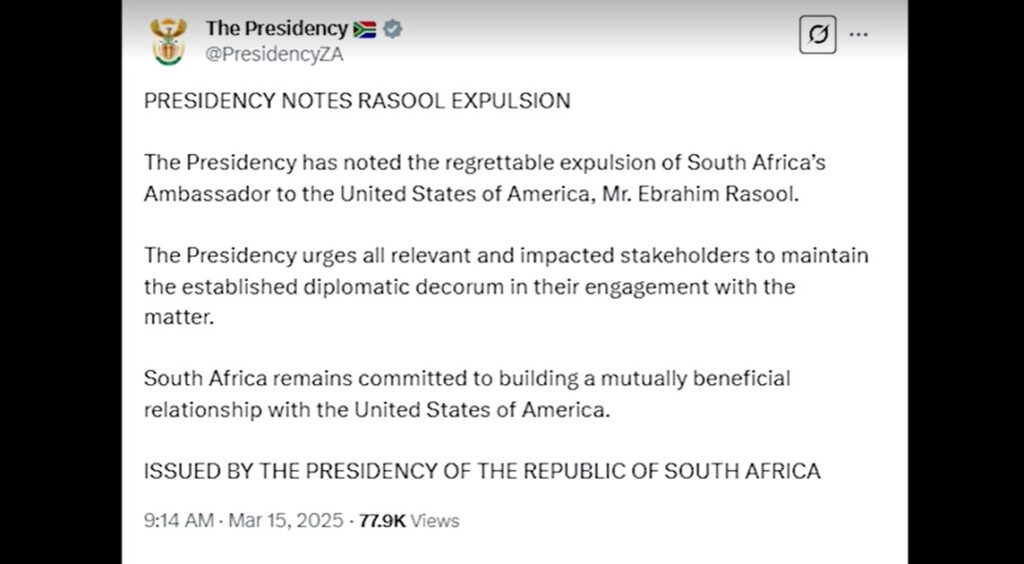
Task: Open The Presidency display name link
Action: click(x=276, y=29)
